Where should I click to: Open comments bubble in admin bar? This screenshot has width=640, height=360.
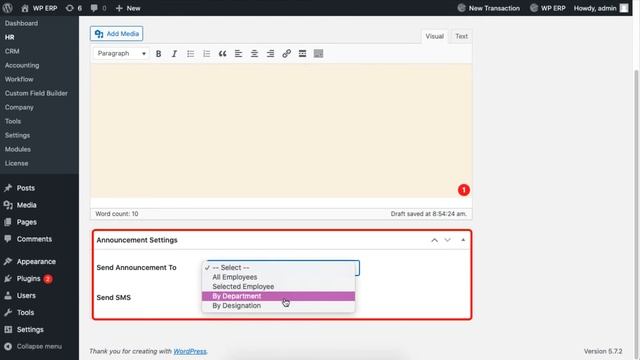[98, 8]
